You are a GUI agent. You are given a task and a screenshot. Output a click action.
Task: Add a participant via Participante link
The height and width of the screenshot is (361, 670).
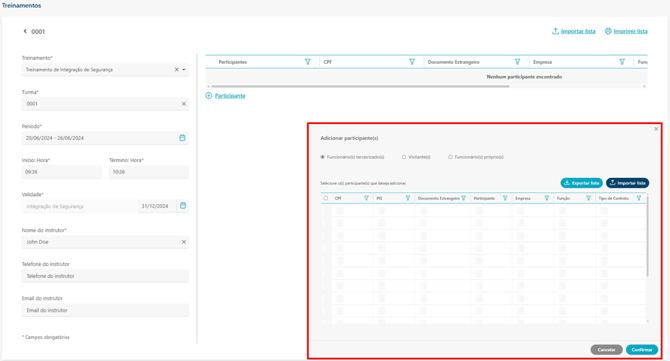point(226,96)
